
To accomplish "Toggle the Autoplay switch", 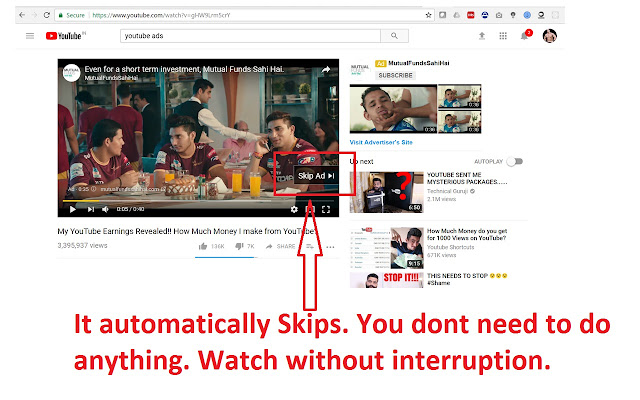I will [515, 161].
